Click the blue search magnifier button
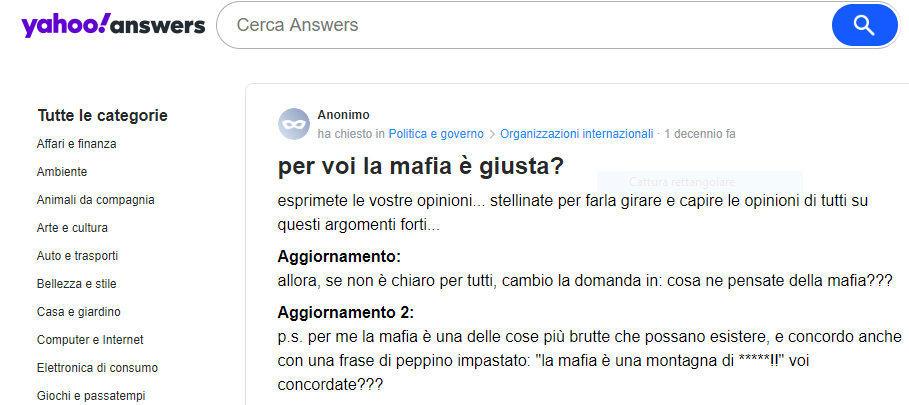 point(864,25)
